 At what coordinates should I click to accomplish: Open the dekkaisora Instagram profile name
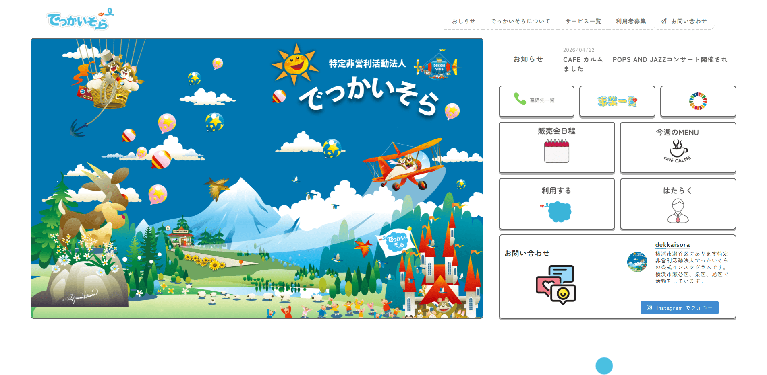(672, 244)
